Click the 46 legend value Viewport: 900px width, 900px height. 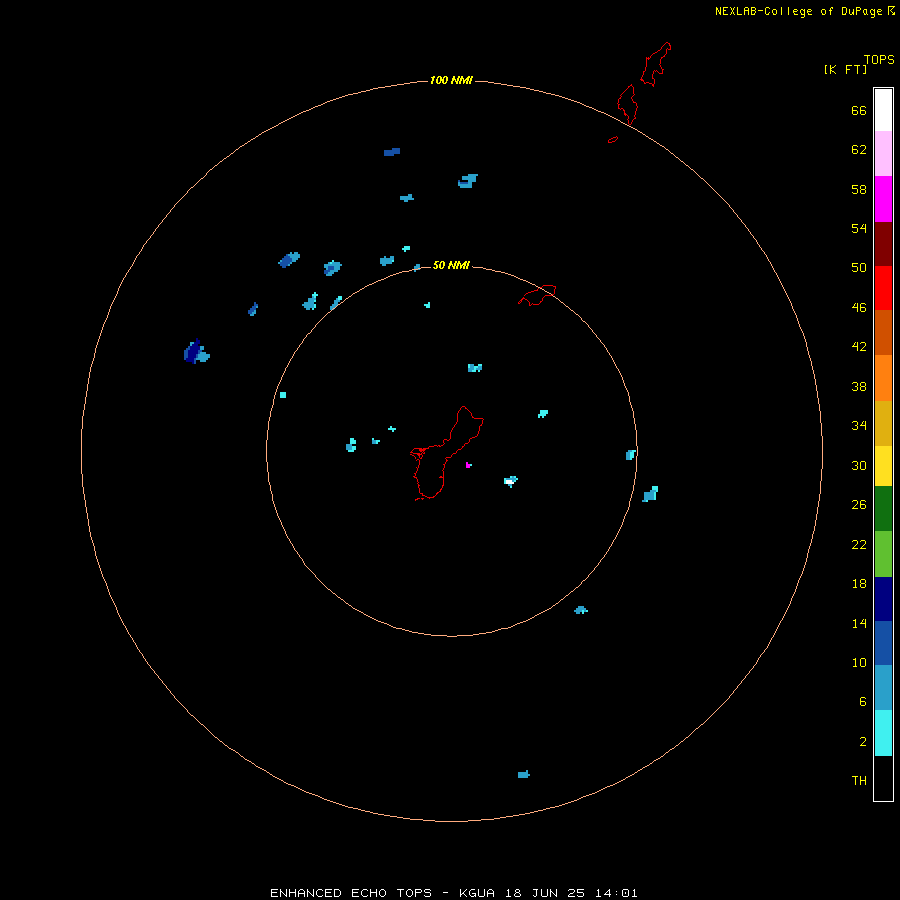click(859, 308)
